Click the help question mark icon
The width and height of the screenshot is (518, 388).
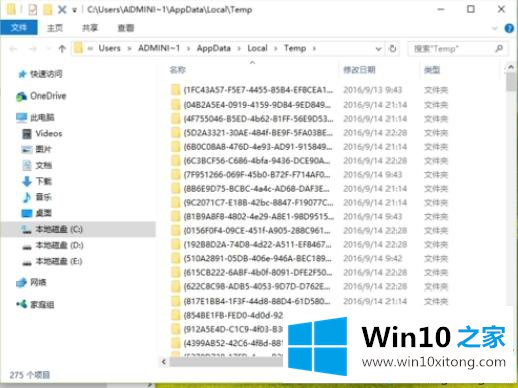(x=509, y=28)
